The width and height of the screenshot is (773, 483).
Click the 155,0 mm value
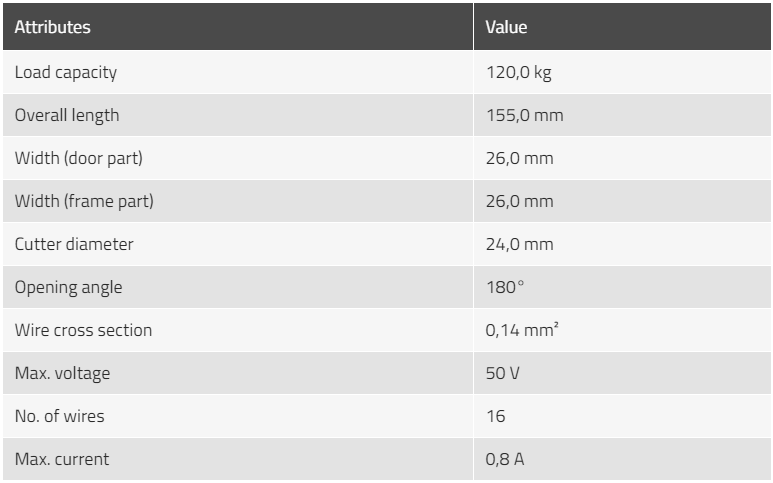pyautogui.click(x=525, y=115)
